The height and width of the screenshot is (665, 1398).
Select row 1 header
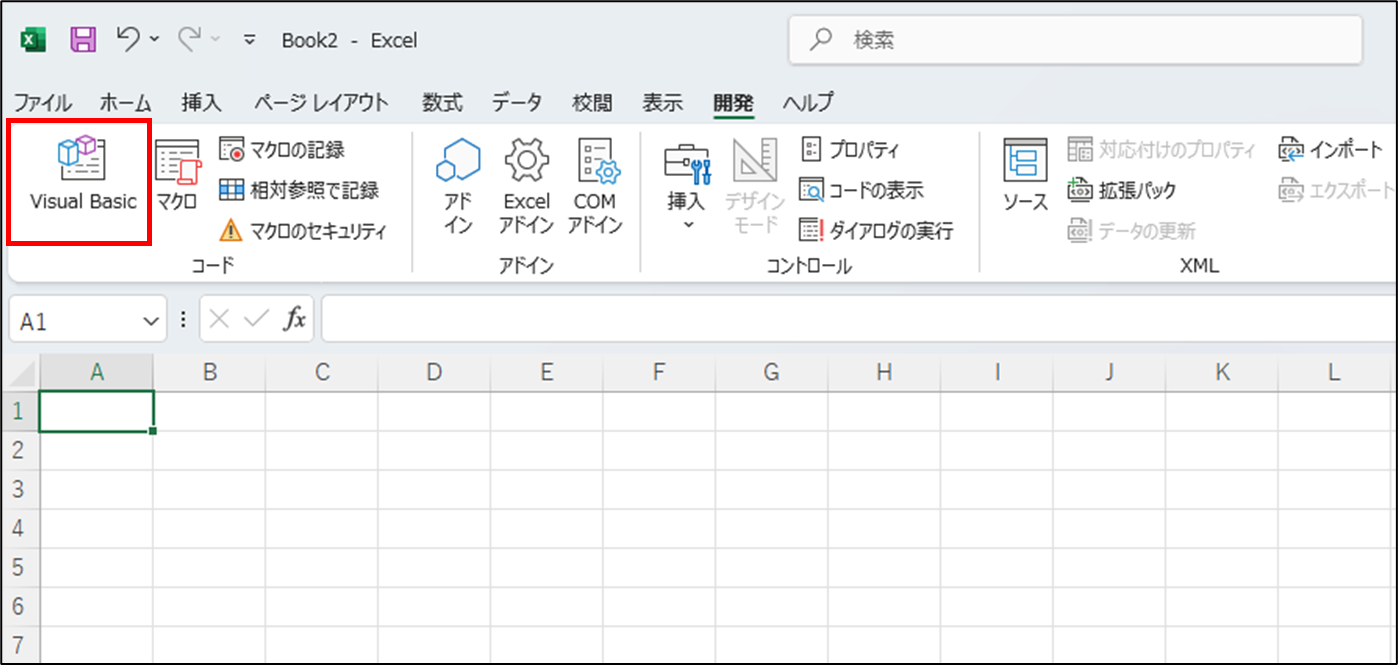20,411
